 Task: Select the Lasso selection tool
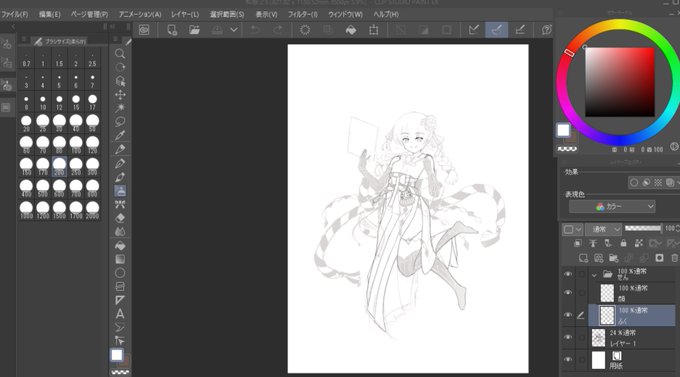pyautogui.click(x=120, y=121)
